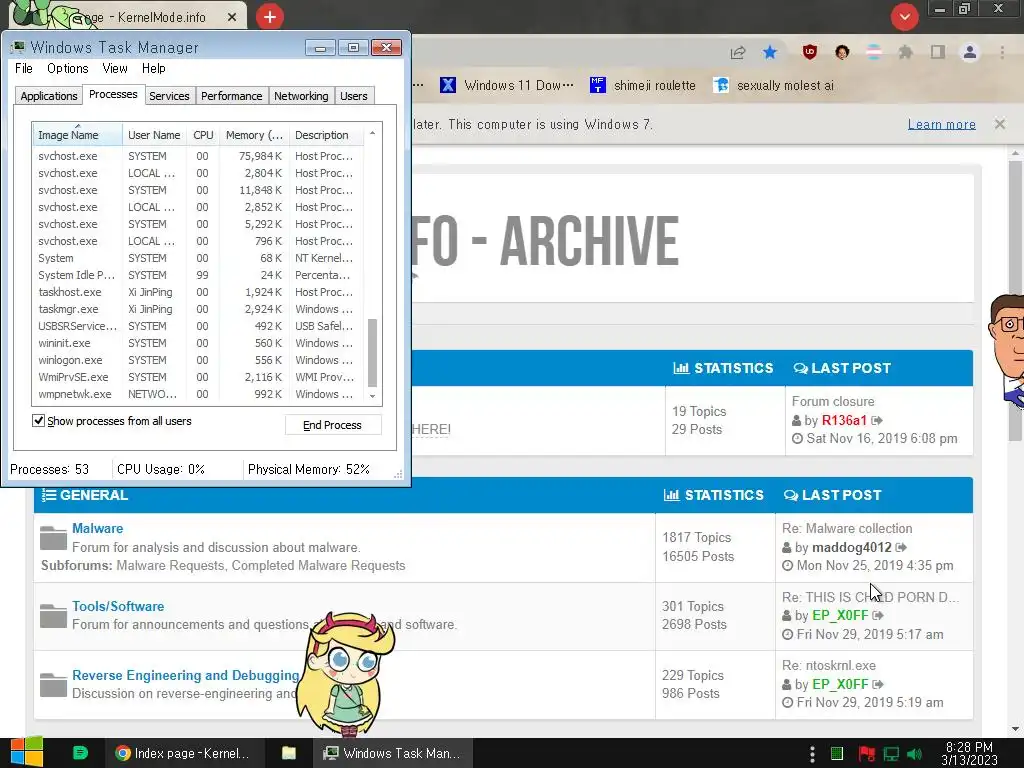Select the WmiPrvSE.exe process row
Screen dimensions: 1024x768
[x=198, y=377]
